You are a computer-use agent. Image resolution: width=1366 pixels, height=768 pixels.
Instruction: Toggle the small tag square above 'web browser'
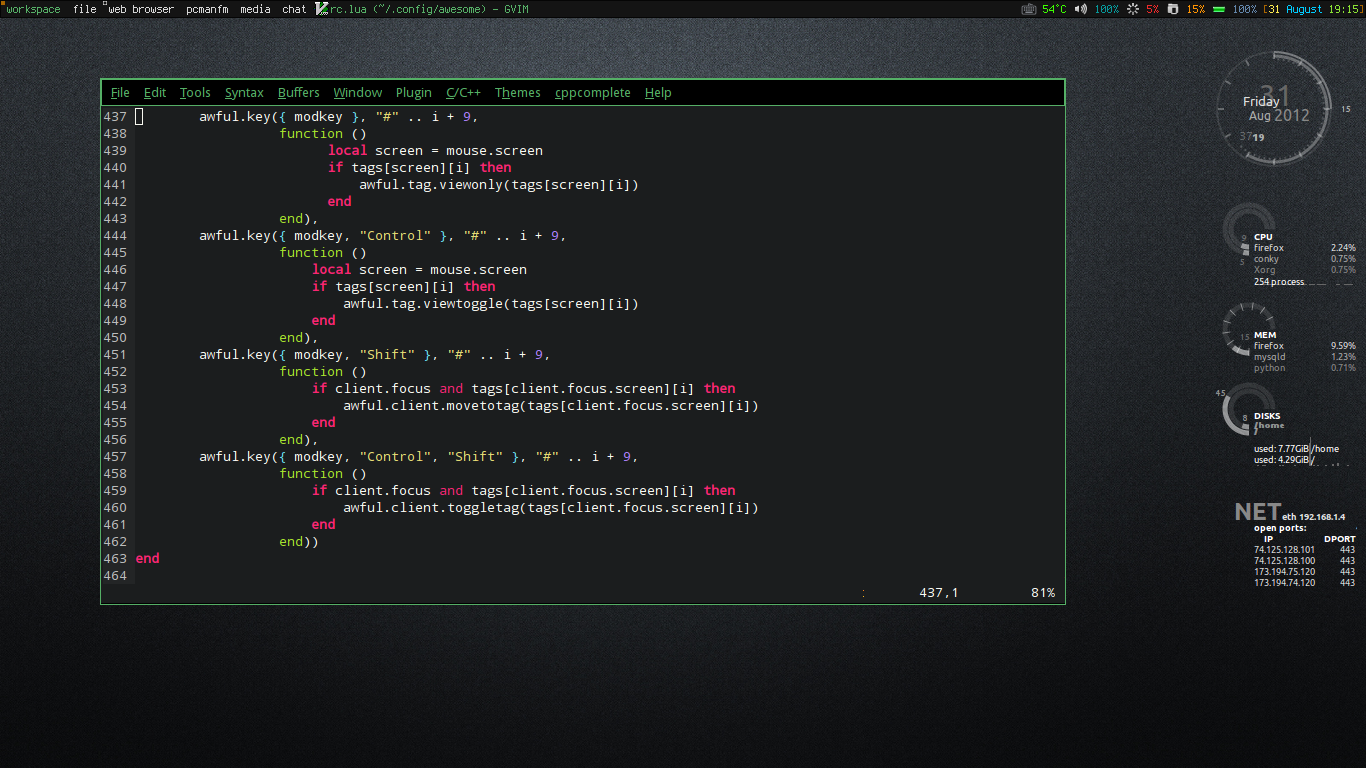105,4
